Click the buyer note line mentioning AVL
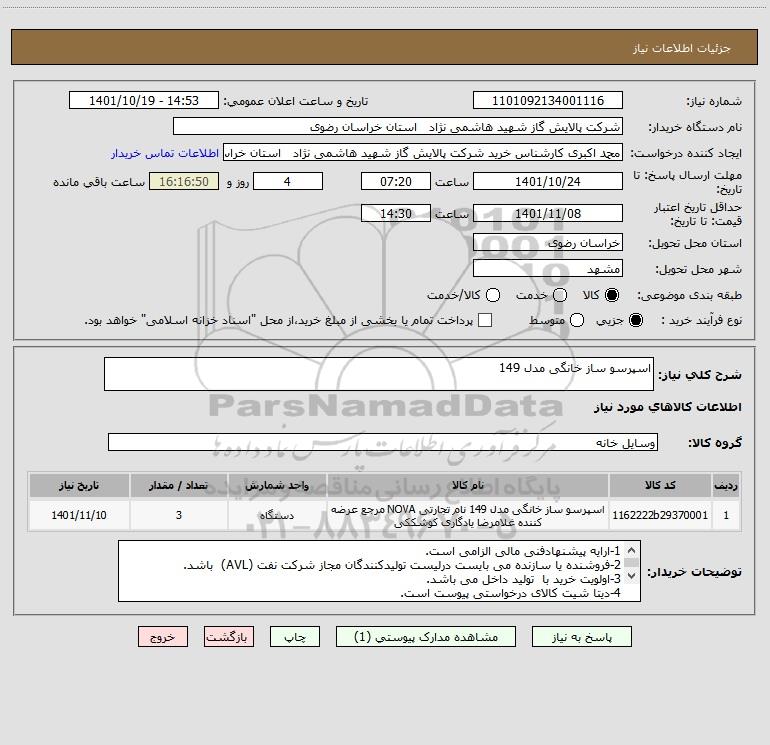 pos(402,565)
